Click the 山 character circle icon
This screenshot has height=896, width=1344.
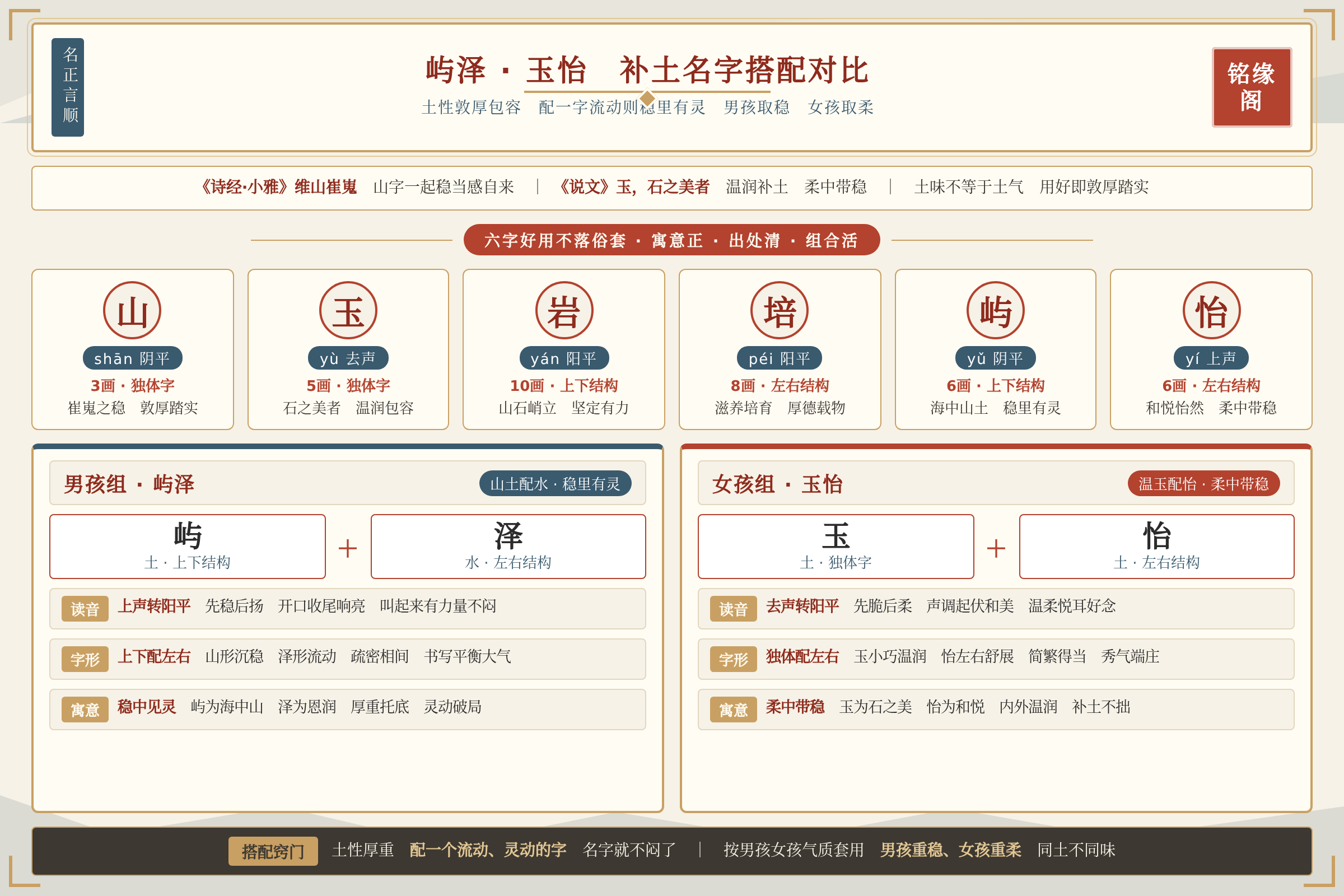click(x=132, y=310)
